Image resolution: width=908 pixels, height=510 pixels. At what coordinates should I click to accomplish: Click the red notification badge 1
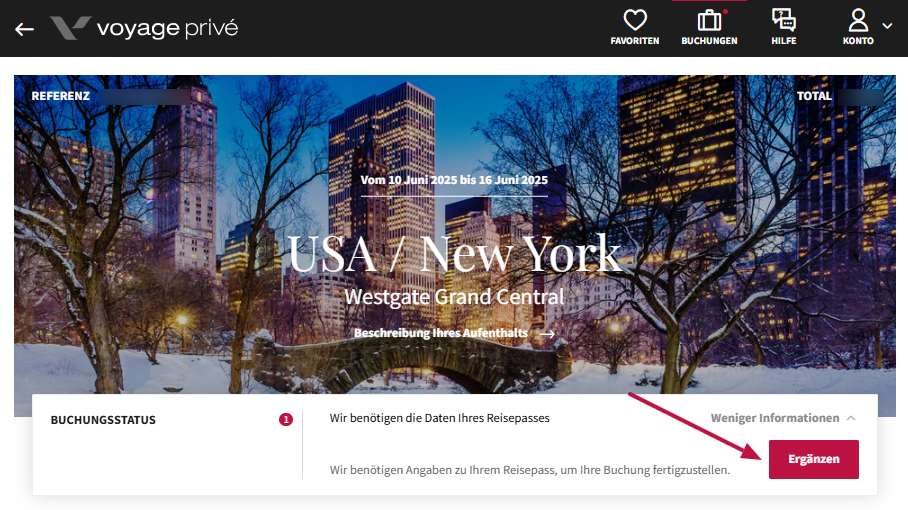click(285, 420)
